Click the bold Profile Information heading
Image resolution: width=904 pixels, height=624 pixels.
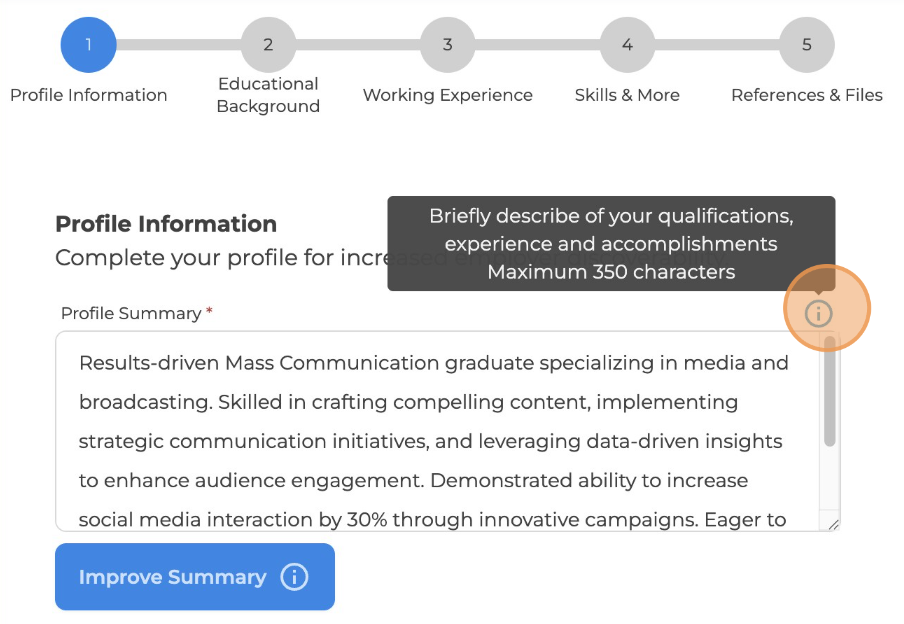[x=166, y=224]
